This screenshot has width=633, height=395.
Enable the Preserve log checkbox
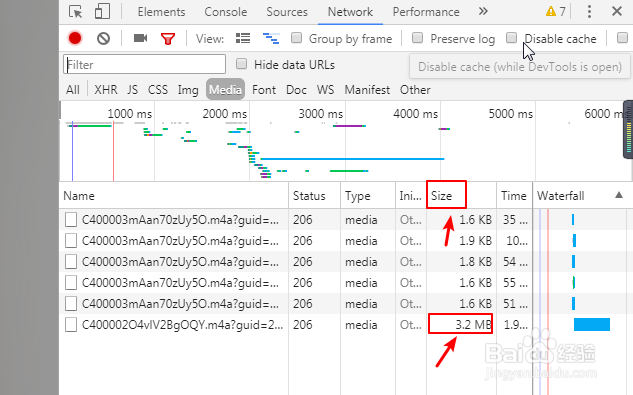click(x=417, y=38)
